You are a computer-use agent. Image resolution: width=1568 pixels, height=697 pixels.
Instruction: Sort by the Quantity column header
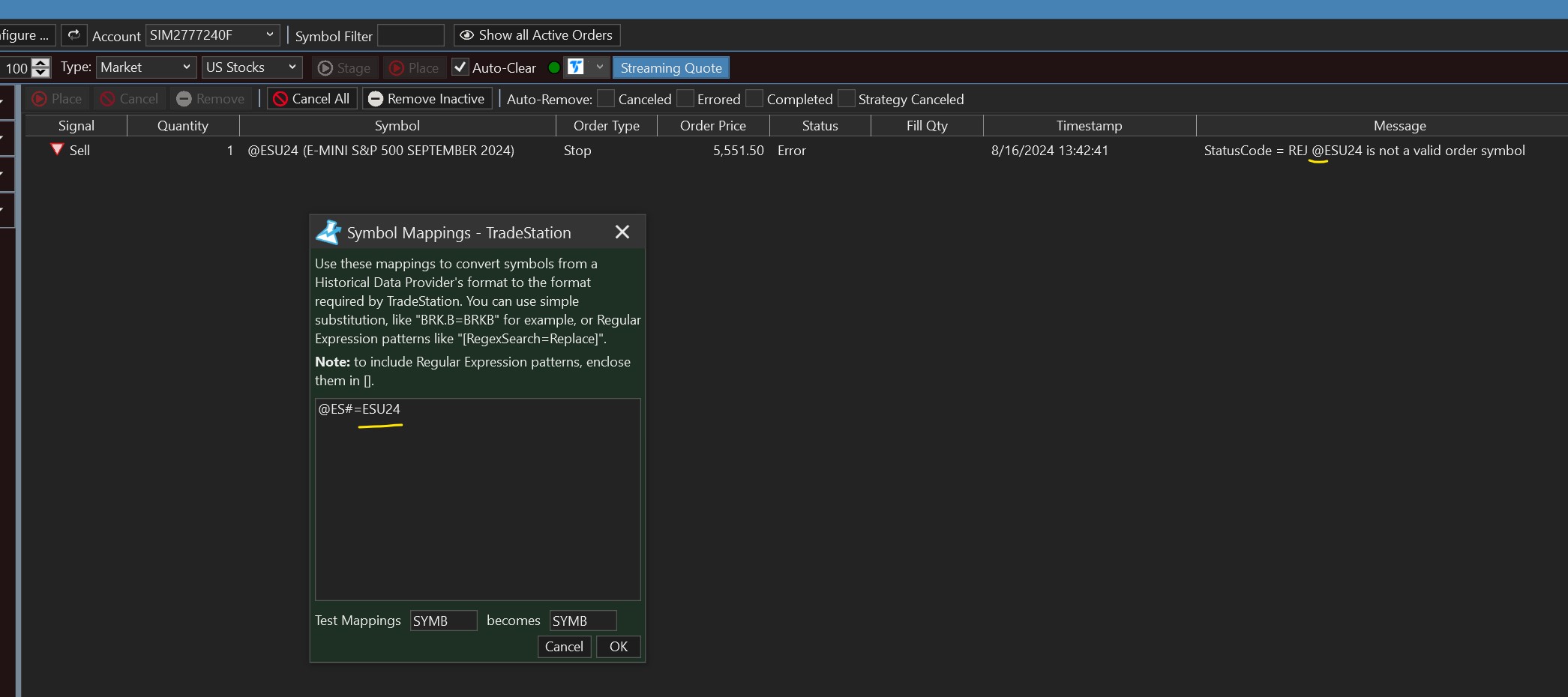(x=183, y=126)
